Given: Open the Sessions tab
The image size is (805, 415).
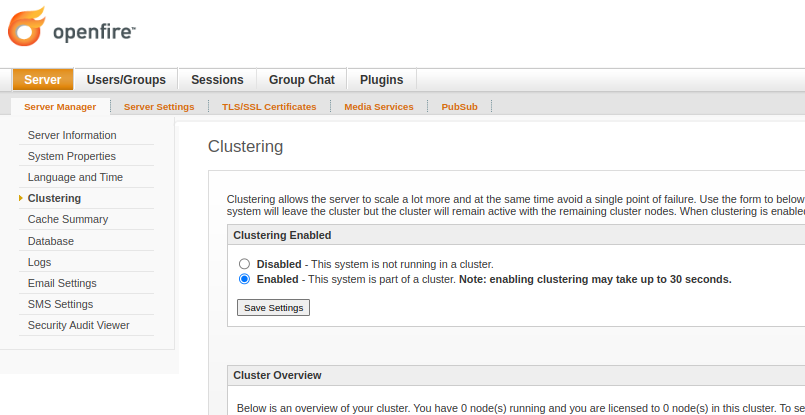Looking at the screenshot, I should click(x=217, y=80).
